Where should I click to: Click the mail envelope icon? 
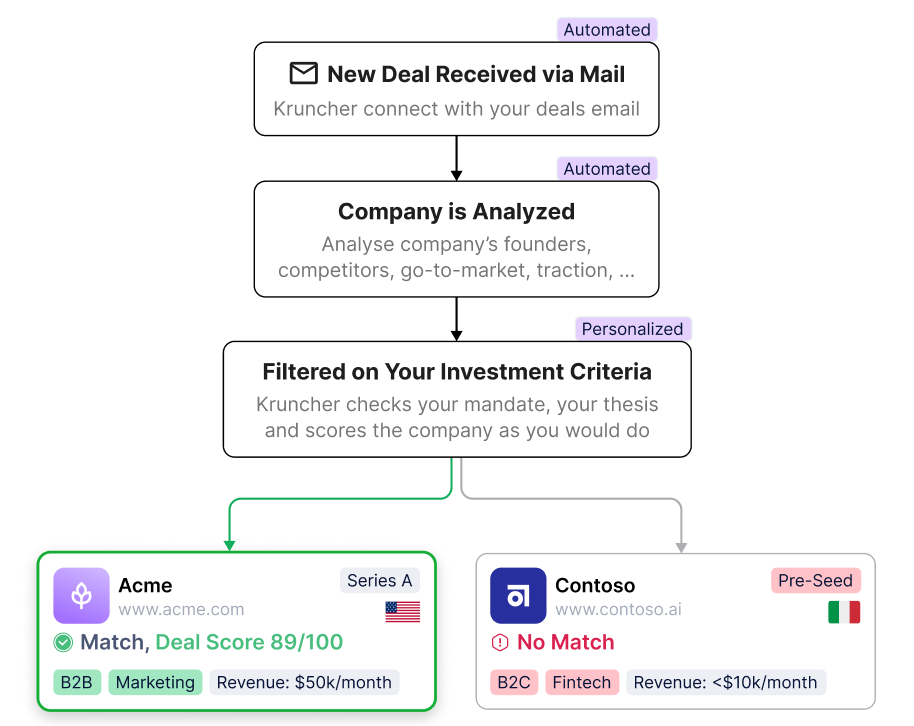[x=303, y=74]
